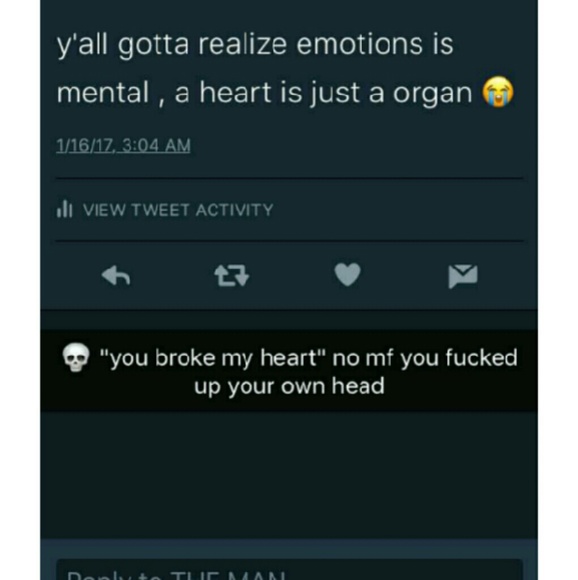Image resolution: width=578 pixels, height=580 pixels.
Task: Click the word "fucked" in the caption
Action: click(x=481, y=357)
